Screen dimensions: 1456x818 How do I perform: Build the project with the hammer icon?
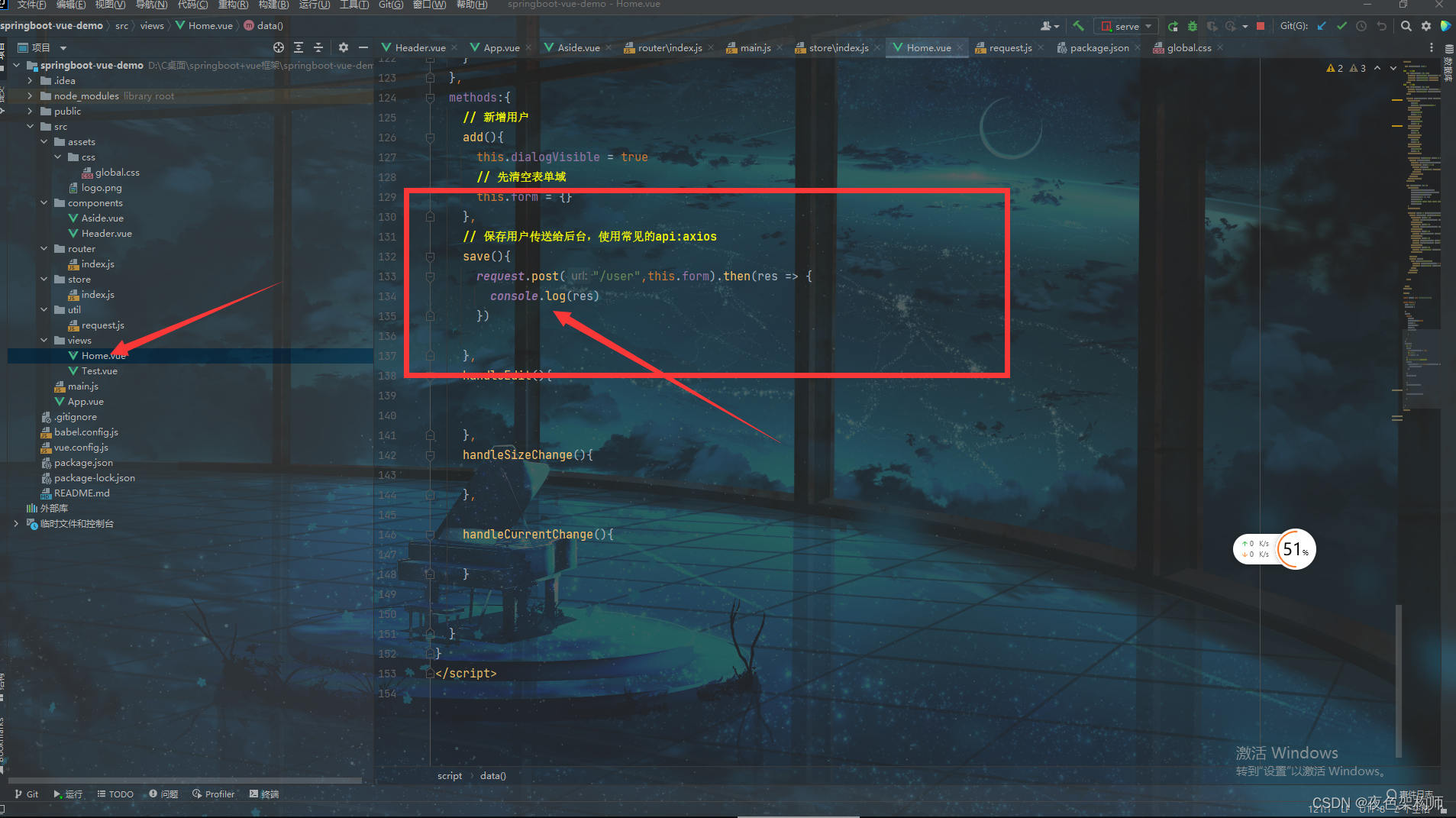point(1078,26)
